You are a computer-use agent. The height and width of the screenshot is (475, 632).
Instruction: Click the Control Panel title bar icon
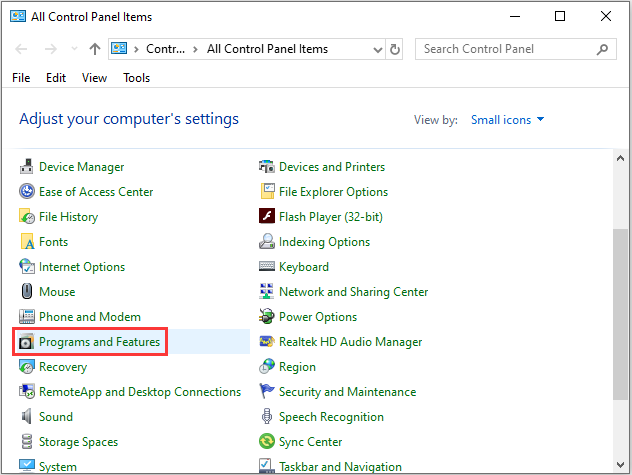tap(18, 17)
